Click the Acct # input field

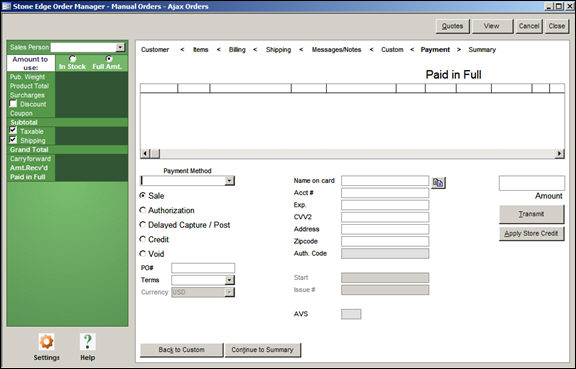pos(385,193)
